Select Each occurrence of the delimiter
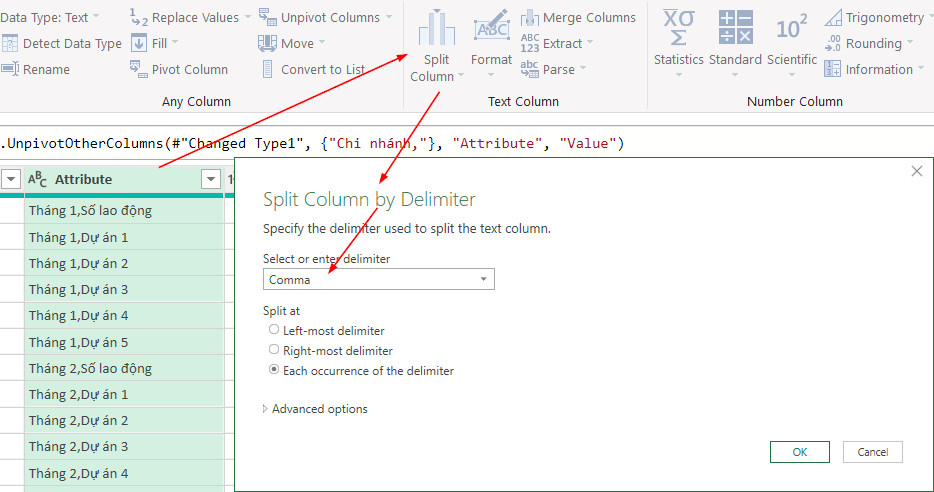Viewport: 934px width, 492px height. (273, 369)
